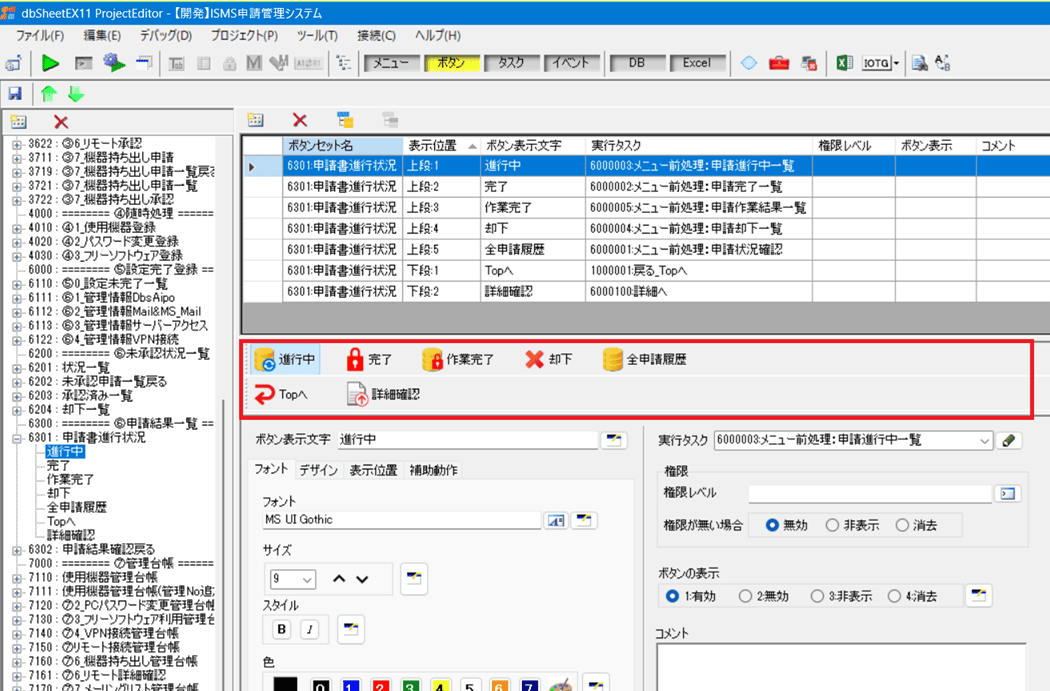Screen dimensions: 1050x691
Task: Click the green move-up arrow icon
Action: click(48, 94)
